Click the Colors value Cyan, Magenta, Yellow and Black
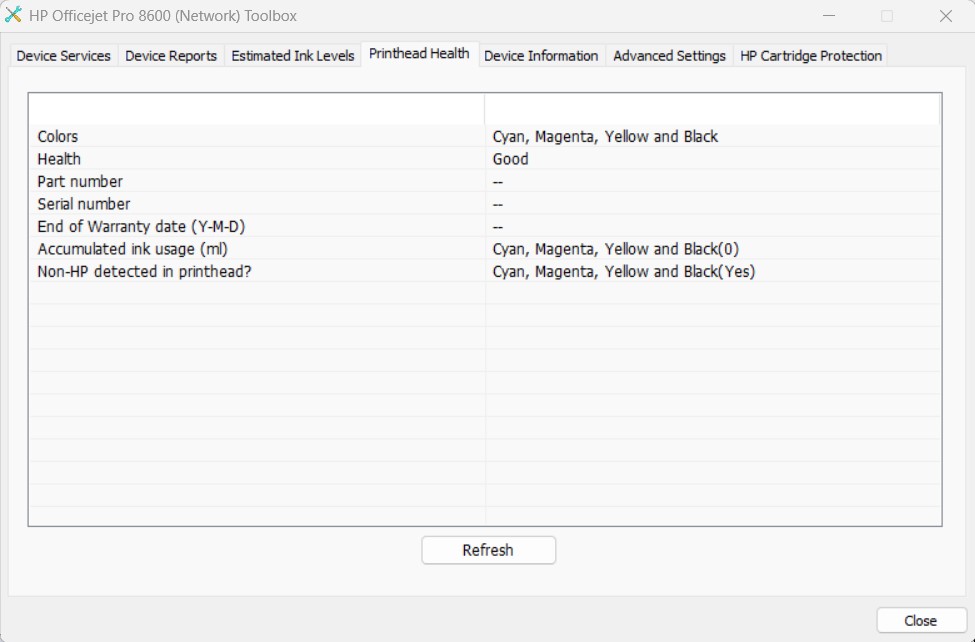The width and height of the screenshot is (975, 642). [605, 136]
